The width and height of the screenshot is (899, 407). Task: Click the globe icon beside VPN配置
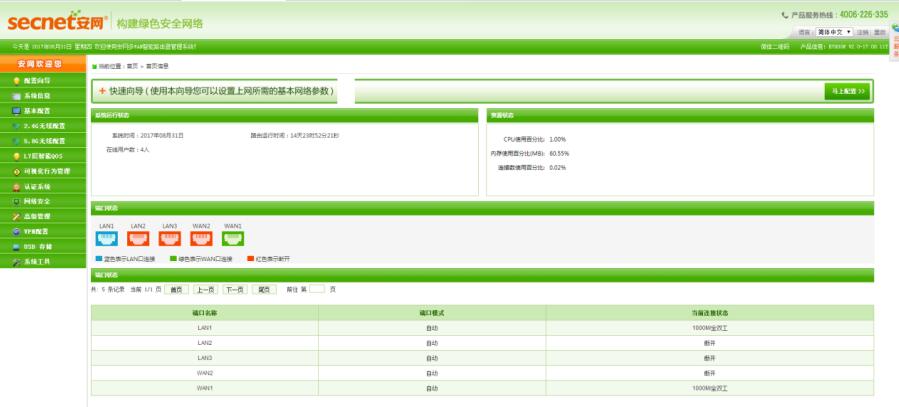tap(17, 231)
